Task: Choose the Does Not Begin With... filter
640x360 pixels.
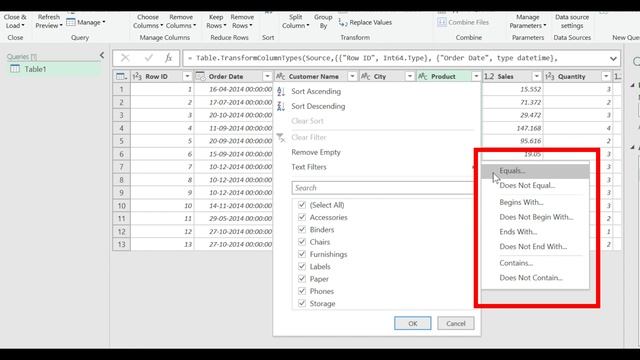Action: (x=535, y=217)
